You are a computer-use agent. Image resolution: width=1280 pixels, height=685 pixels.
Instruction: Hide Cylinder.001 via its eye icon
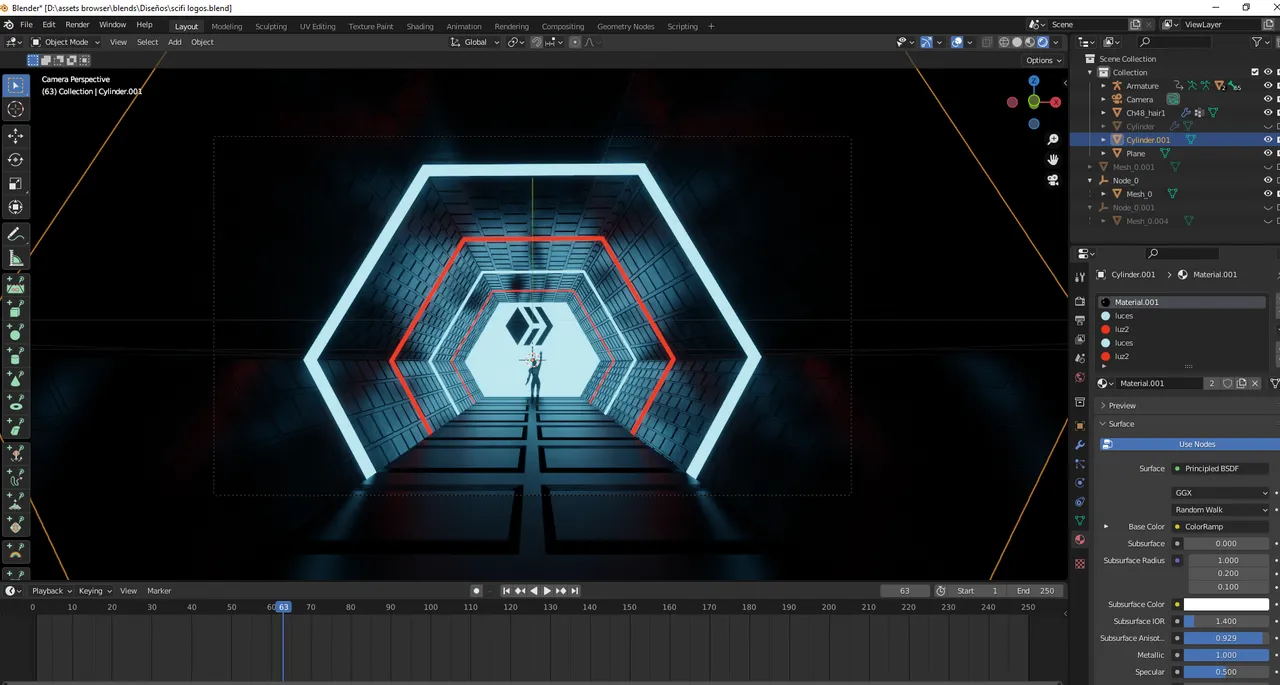point(1268,140)
